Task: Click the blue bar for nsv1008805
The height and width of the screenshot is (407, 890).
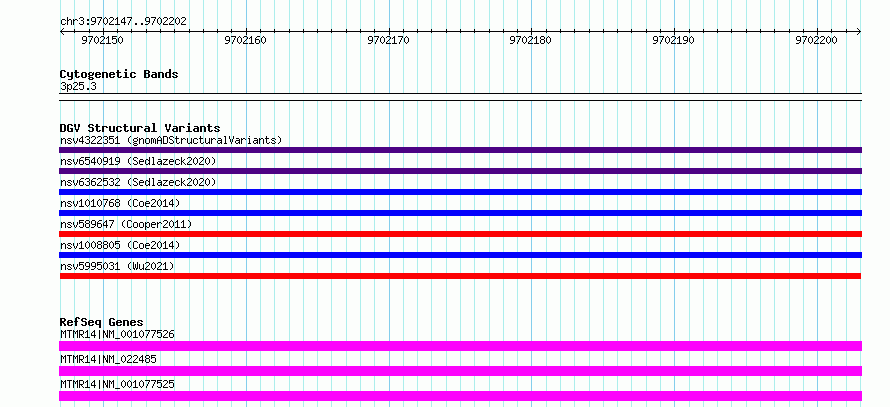Action: (x=460, y=255)
